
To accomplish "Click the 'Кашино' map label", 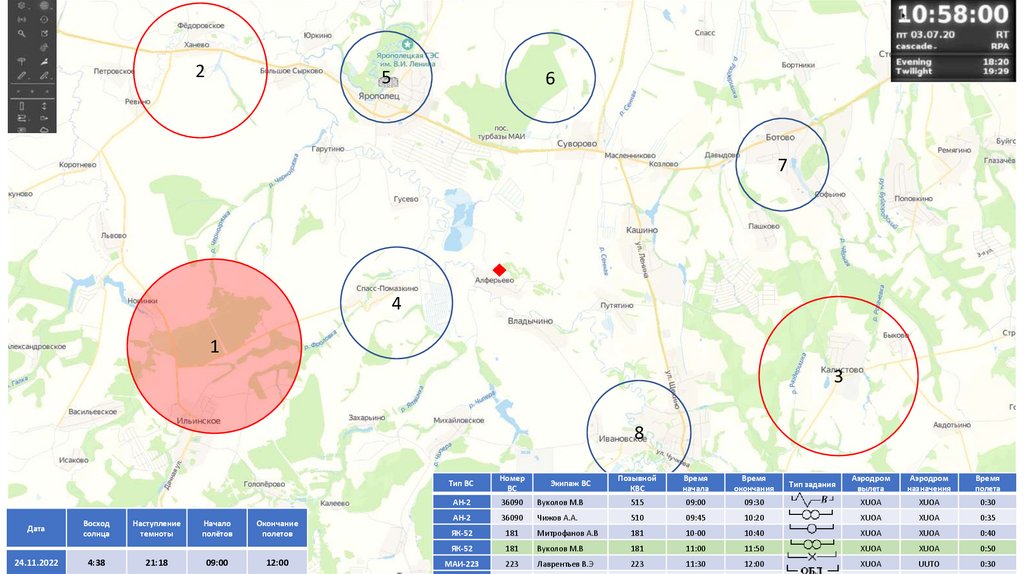I will pyautogui.click(x=642, y=230).
